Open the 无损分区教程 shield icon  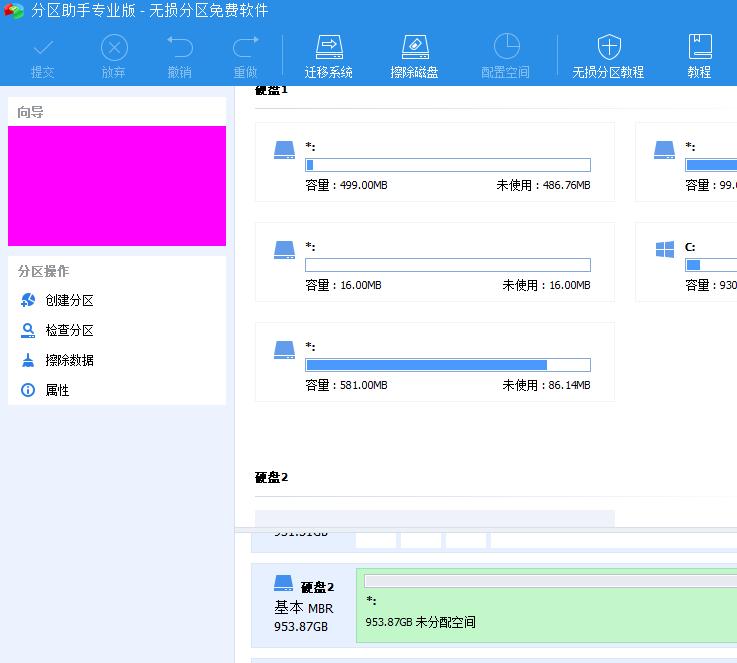coord(609,47)
